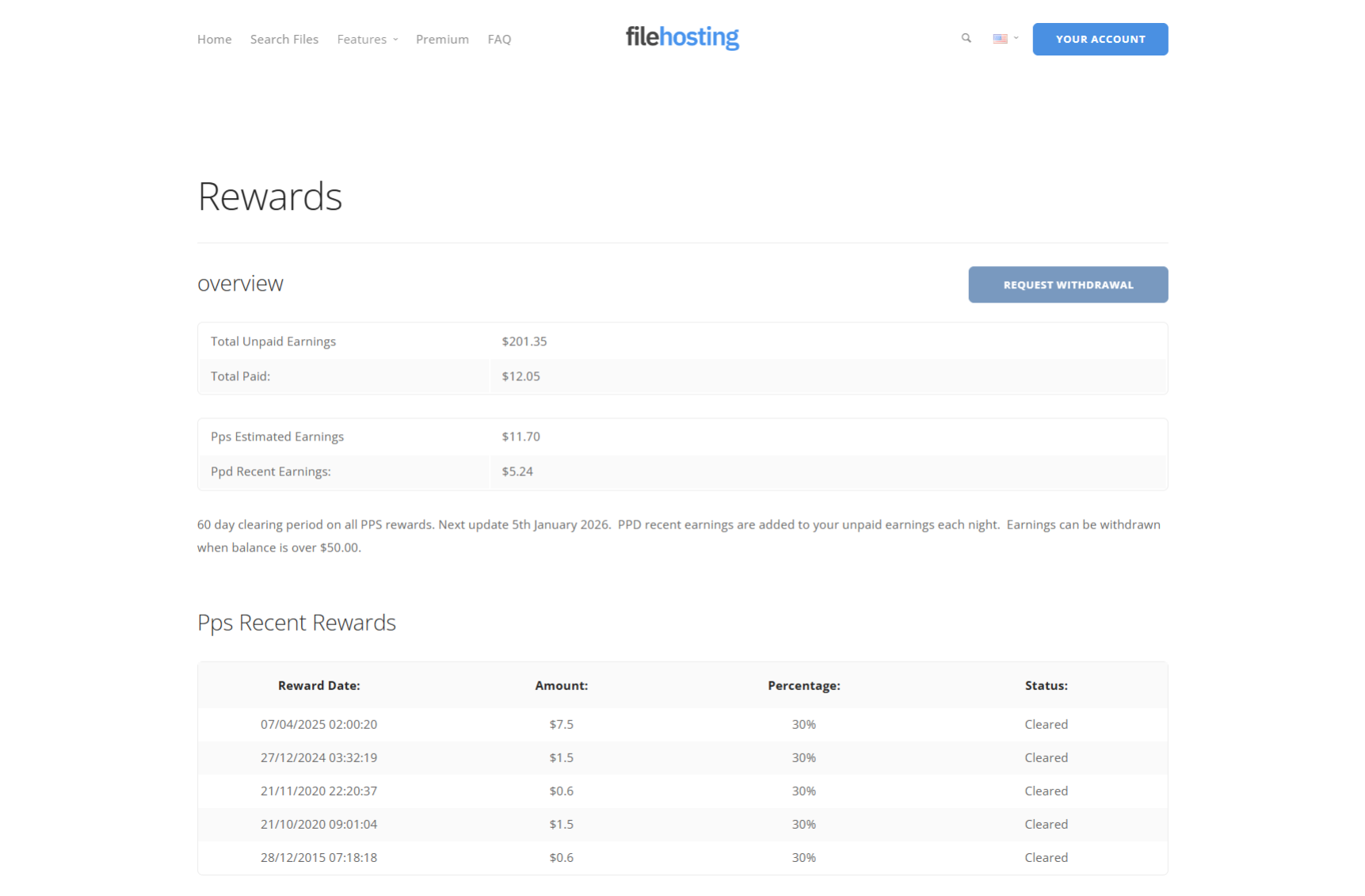Select the Premium menu item
The height and width of the screenshot is (896, 1365).
coord(442,40)
